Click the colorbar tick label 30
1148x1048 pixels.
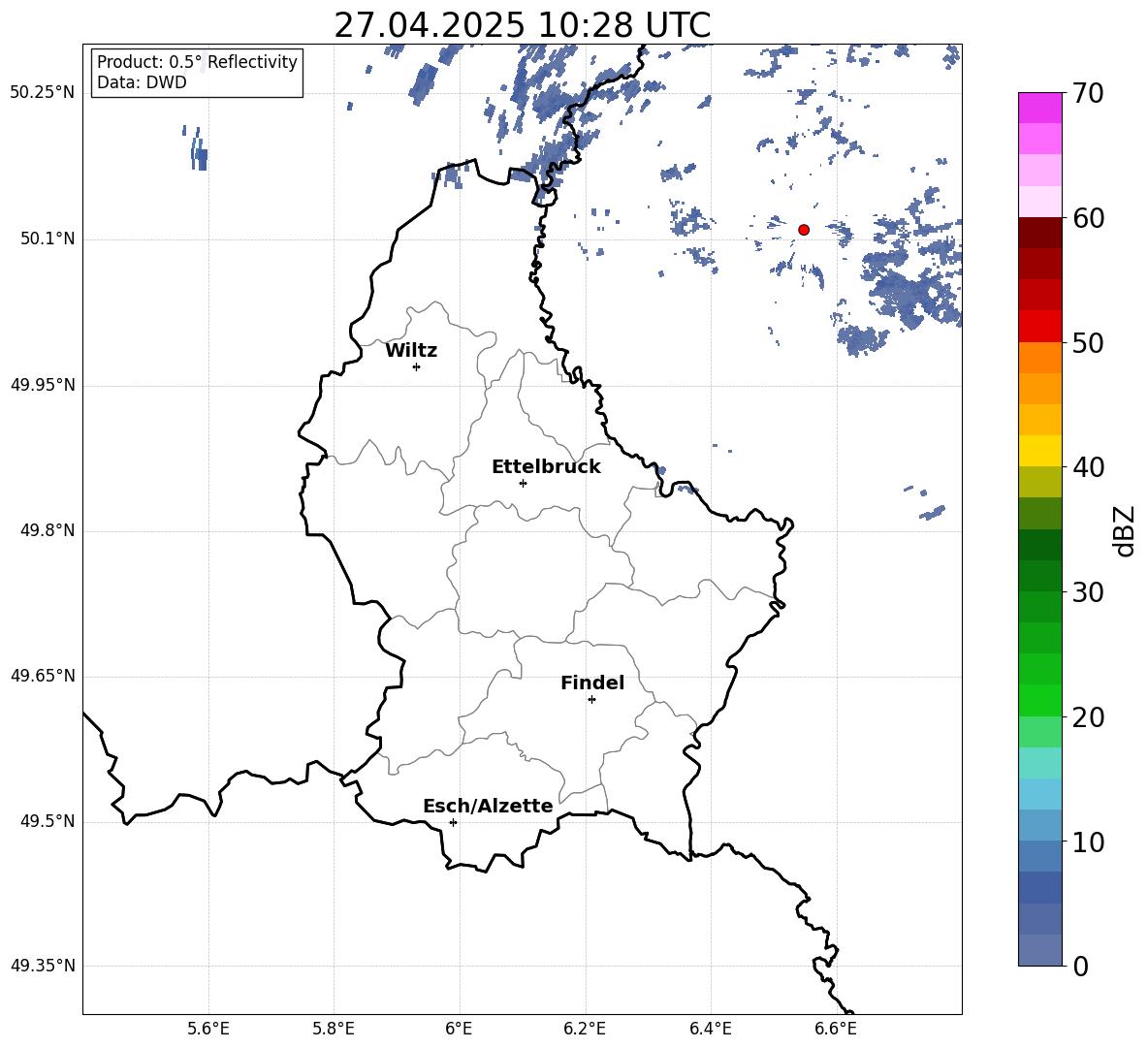pyautogui.click(x=1088, y=592)
